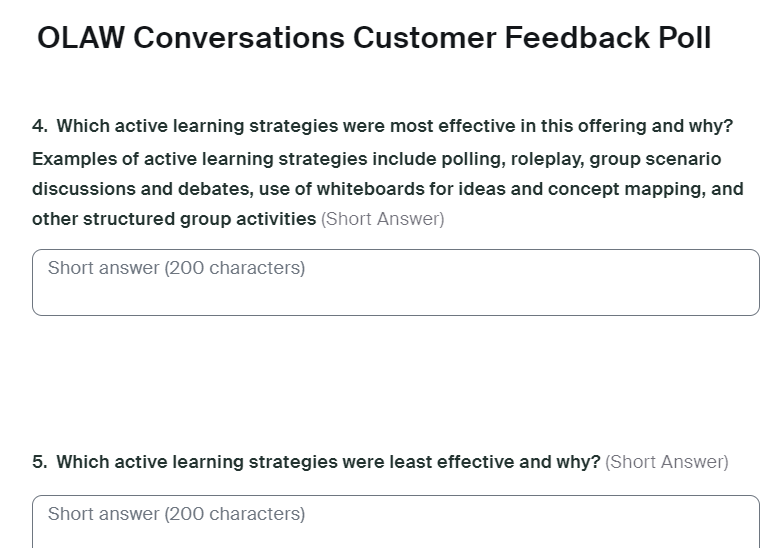Click the question number 4 label
The height and width of the screenshot is (552, 783).
(x=39, y=126)
